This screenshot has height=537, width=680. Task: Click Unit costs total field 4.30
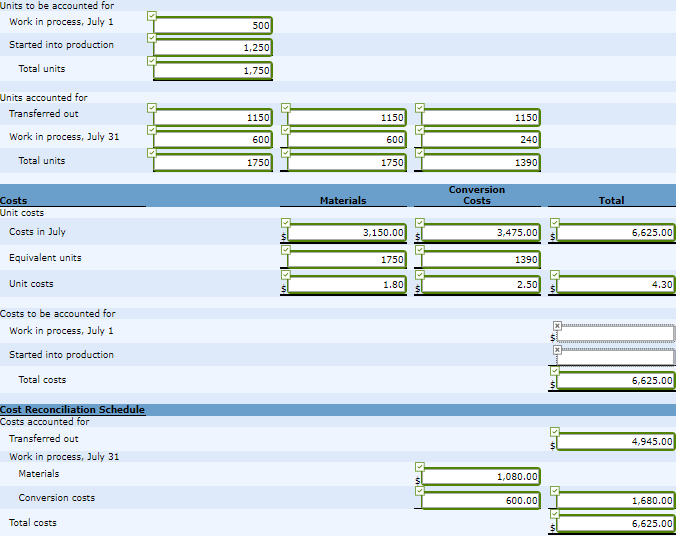coord(616,285)
